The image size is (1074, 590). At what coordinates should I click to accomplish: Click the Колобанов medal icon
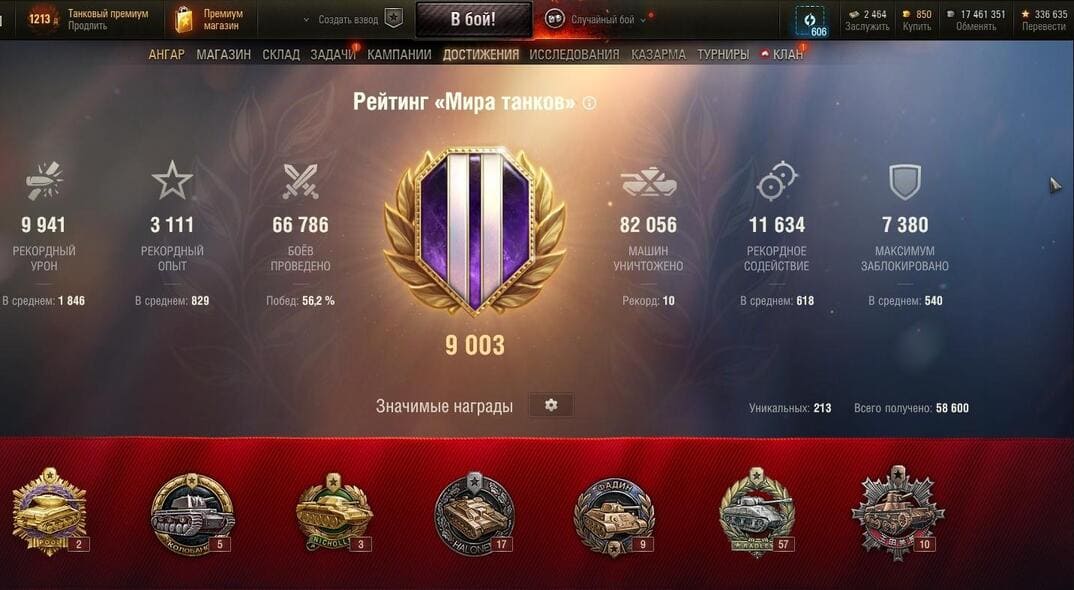(191, 513)
